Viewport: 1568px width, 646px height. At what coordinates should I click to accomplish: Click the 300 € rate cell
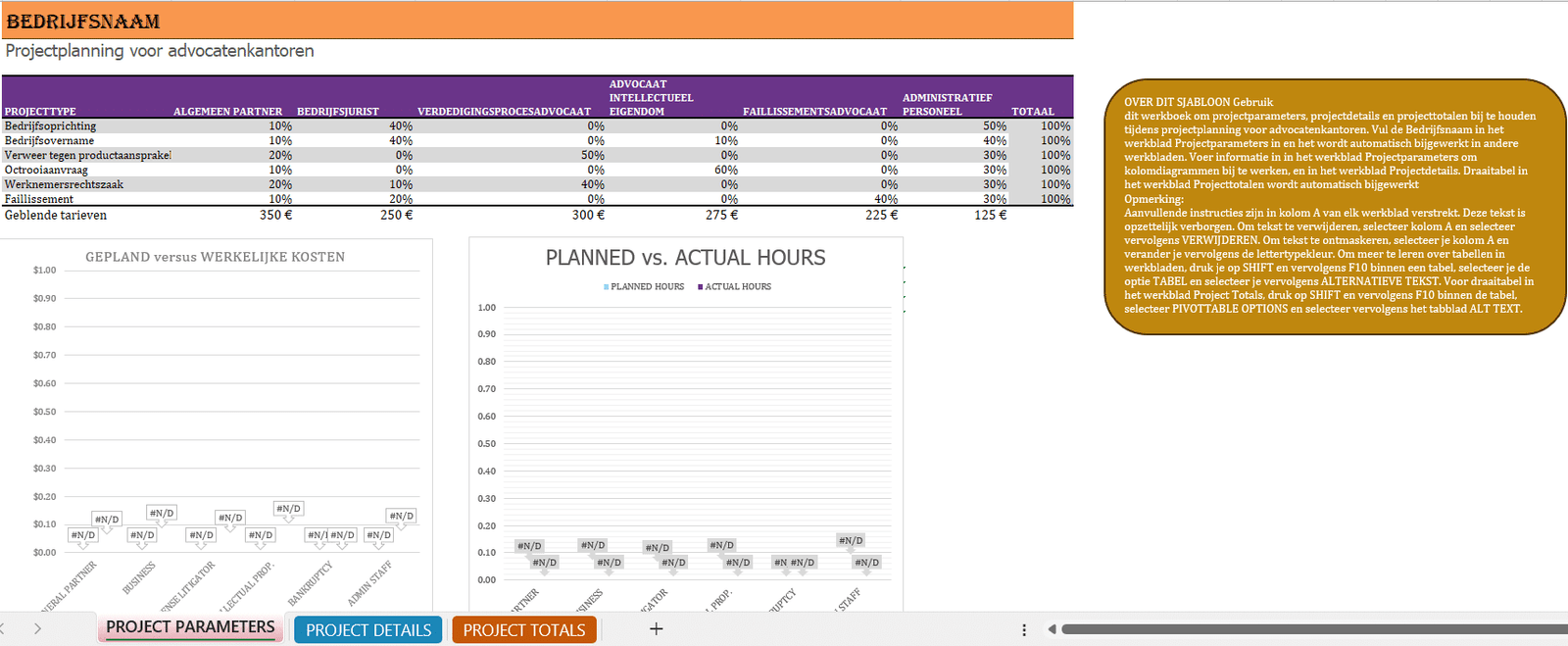point(588,215)
